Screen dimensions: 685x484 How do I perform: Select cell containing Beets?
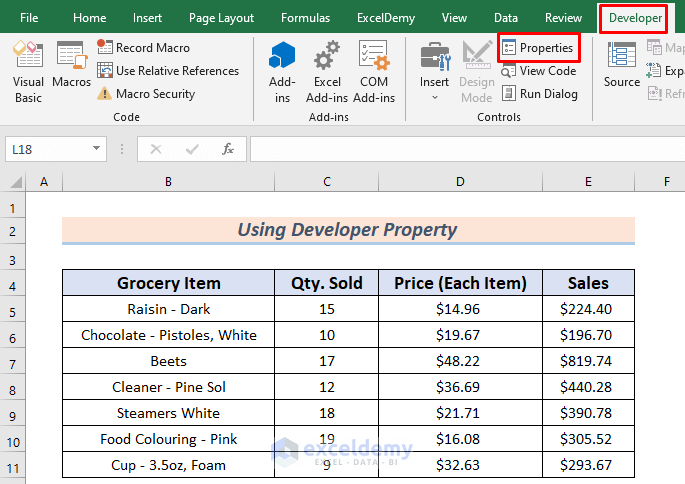click(168, 361)
